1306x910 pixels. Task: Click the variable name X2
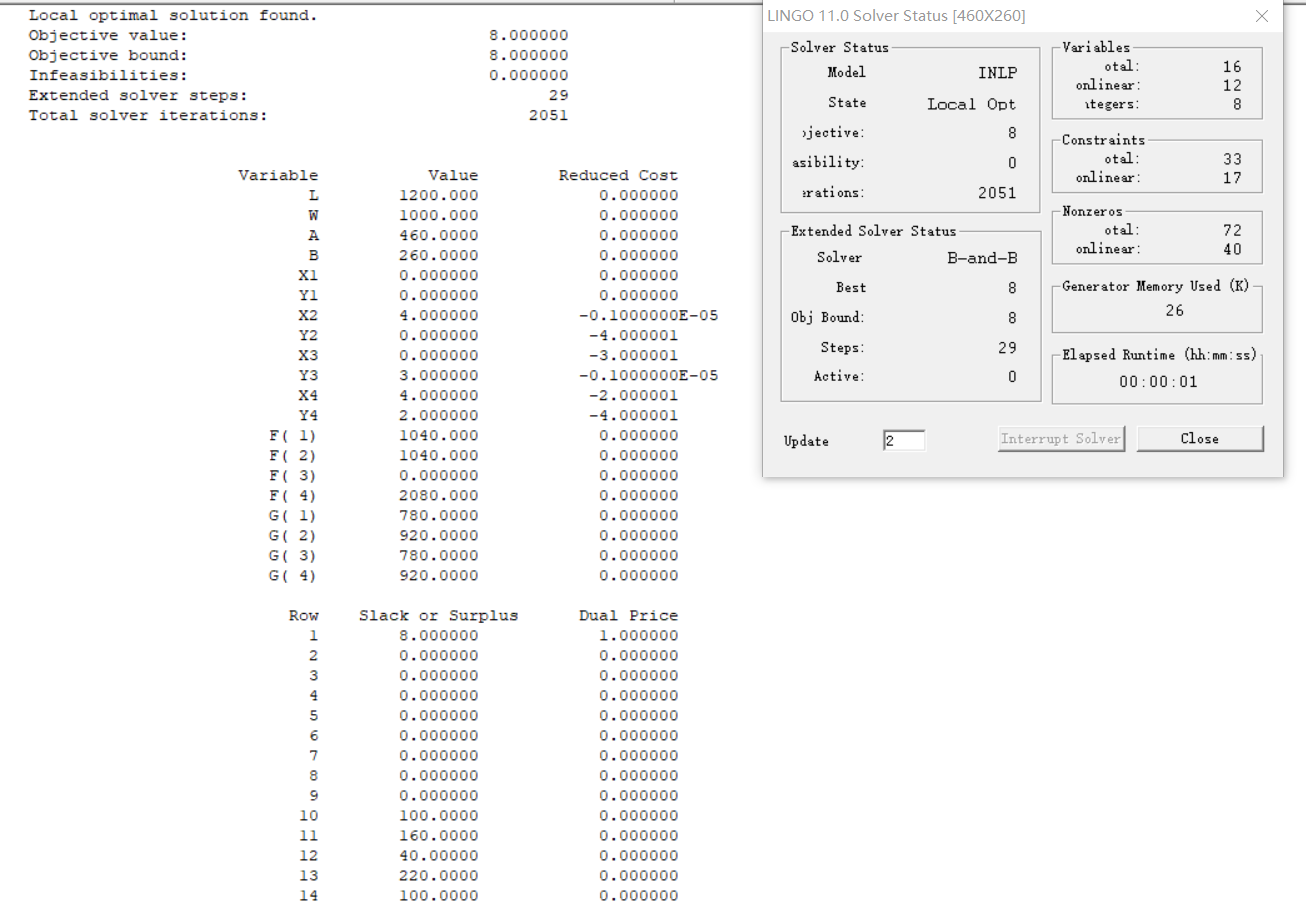point(308,316)
